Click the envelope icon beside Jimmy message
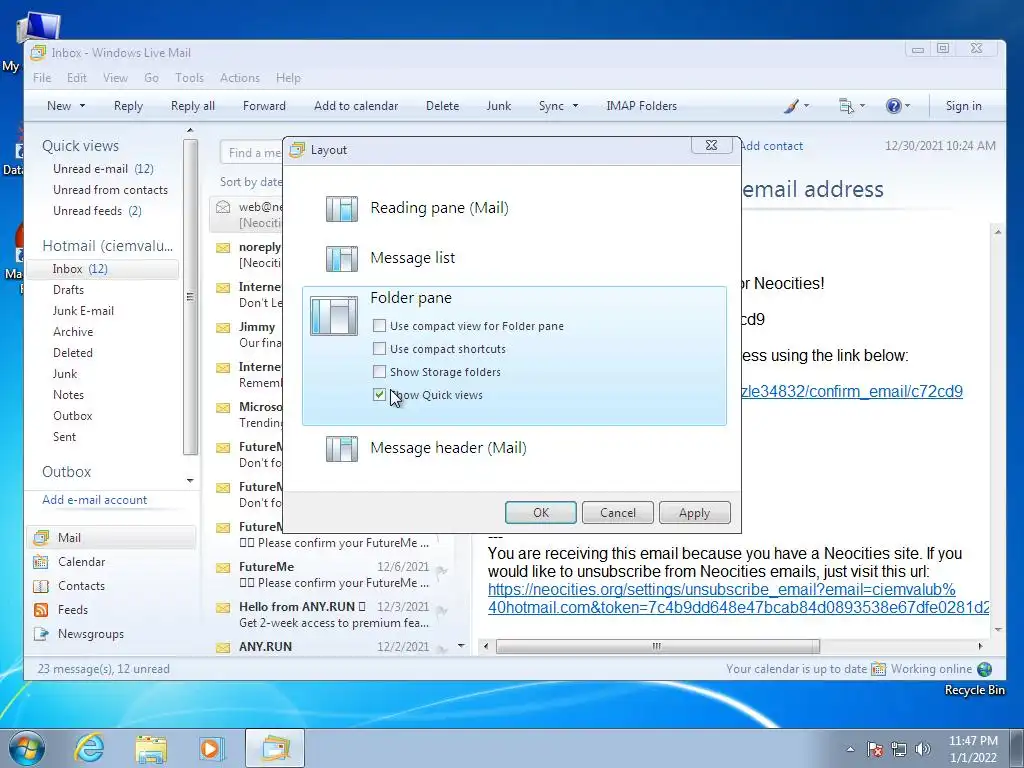The height and width of the screenshot is (768, 1024). click(x=223, y=327)
